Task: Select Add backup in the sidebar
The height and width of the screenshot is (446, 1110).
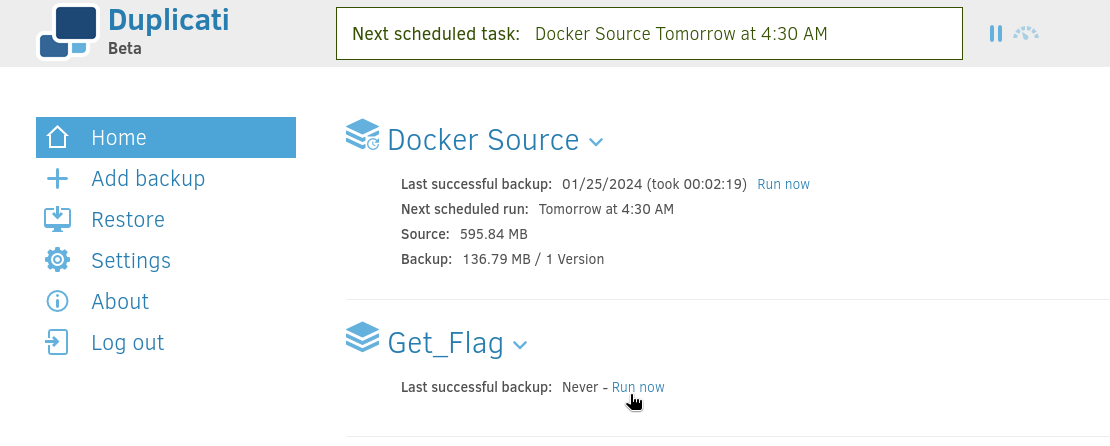Action: pyautogui.click(x=148, y=178)
